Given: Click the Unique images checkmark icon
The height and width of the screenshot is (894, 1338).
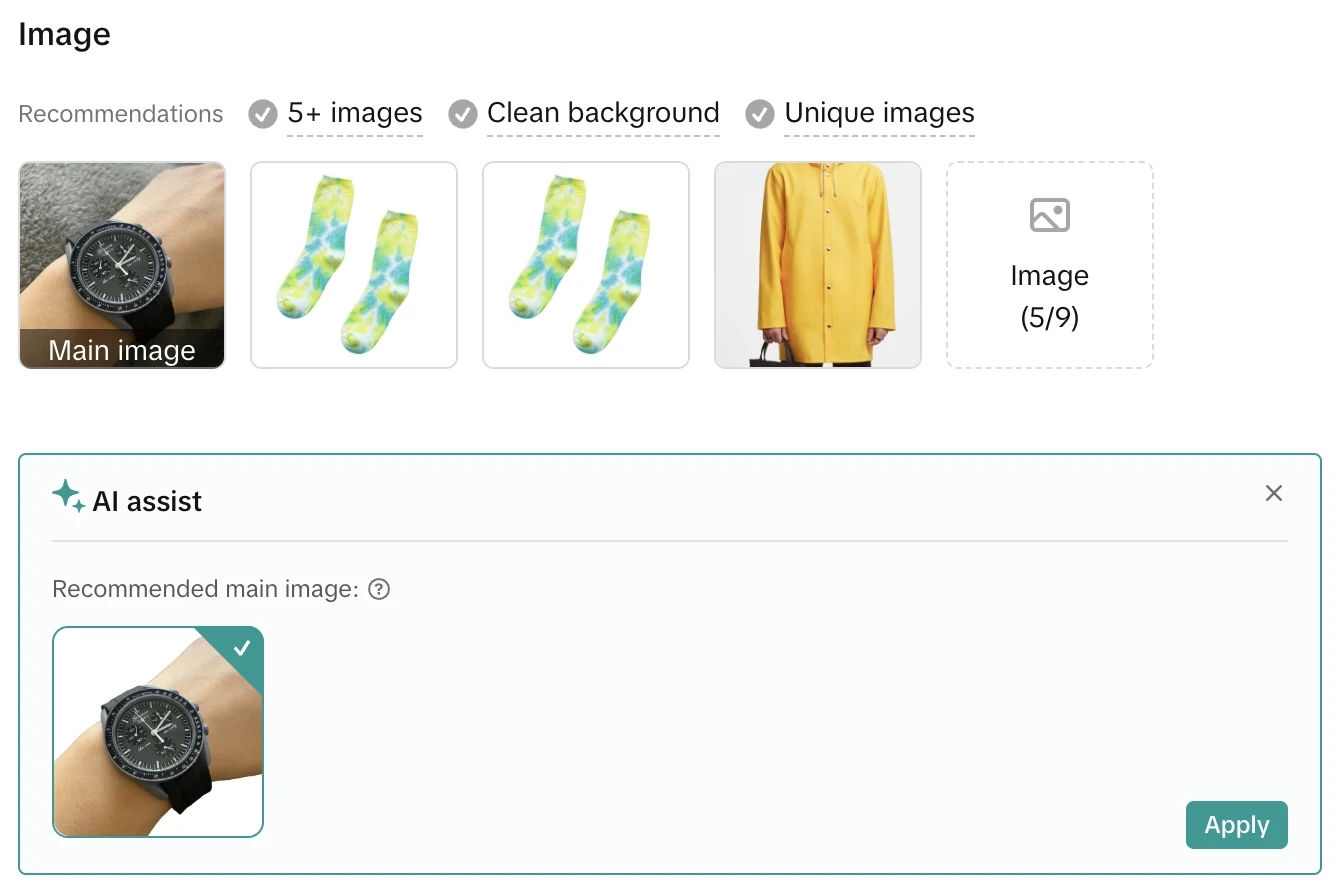Looking at the screenshot, I should 760,114.
